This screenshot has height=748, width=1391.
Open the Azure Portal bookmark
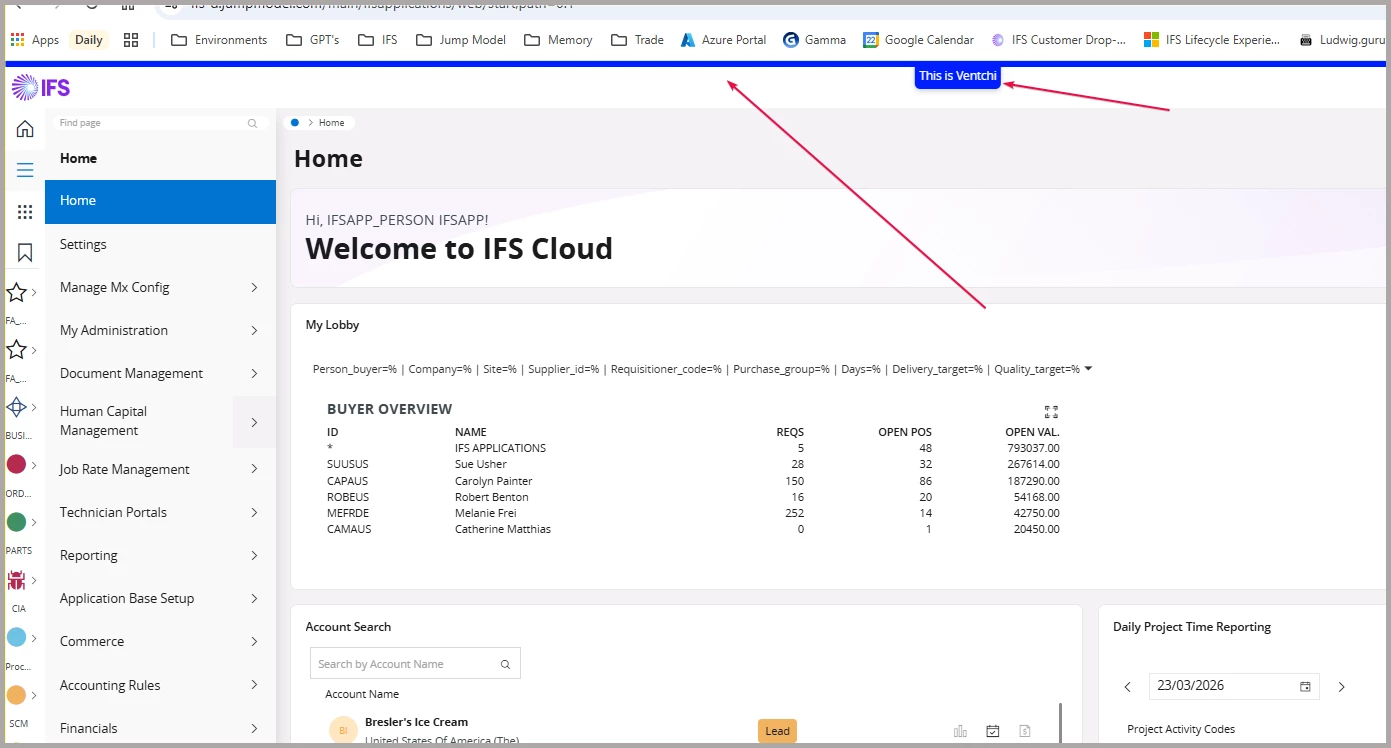point(723,40)
